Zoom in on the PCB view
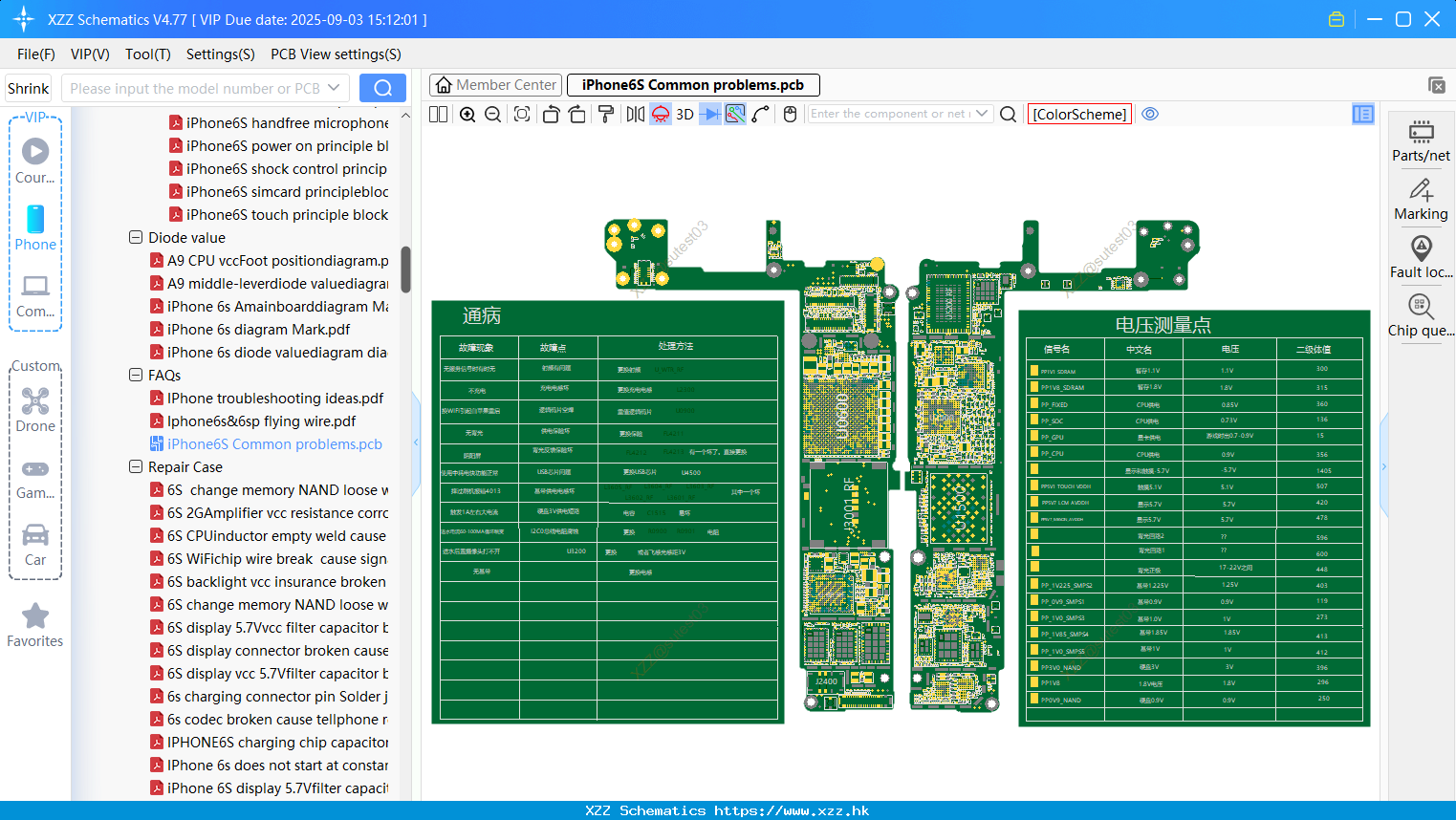The width and height of the screenshot is (1456, 820). click(467, 114)
